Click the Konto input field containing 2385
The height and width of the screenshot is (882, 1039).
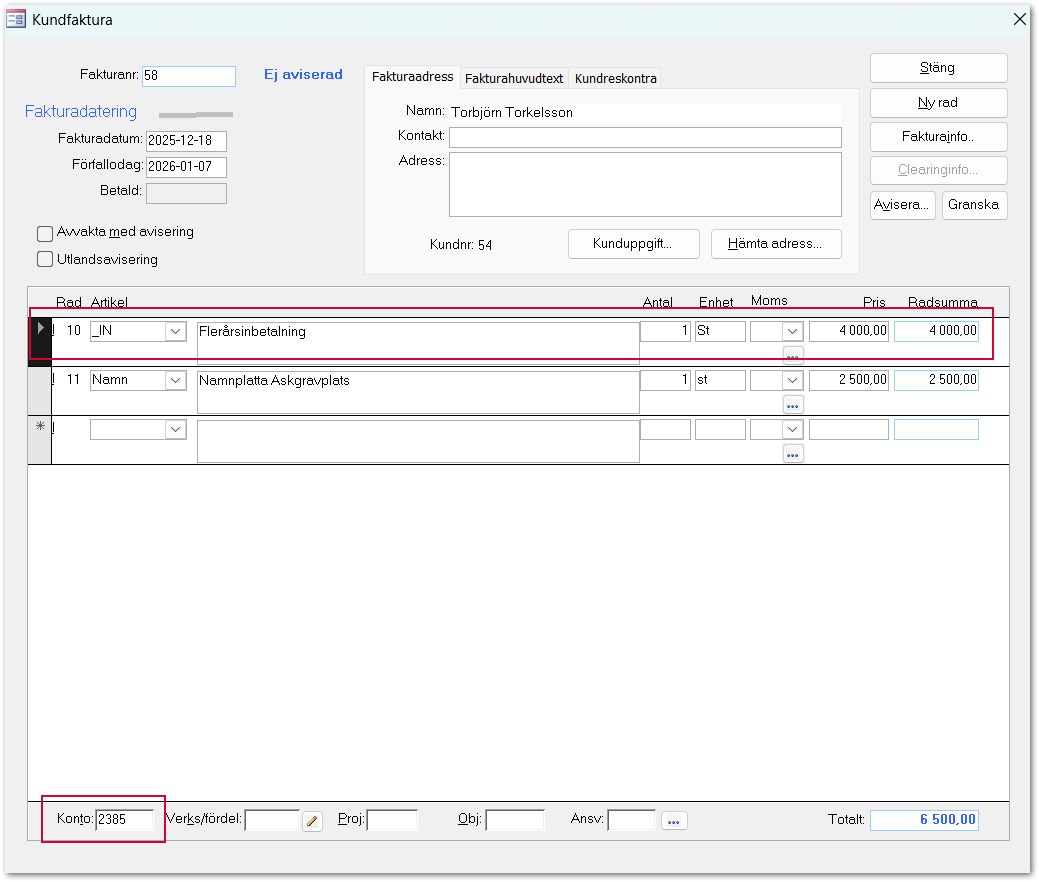tap(124, 820)
